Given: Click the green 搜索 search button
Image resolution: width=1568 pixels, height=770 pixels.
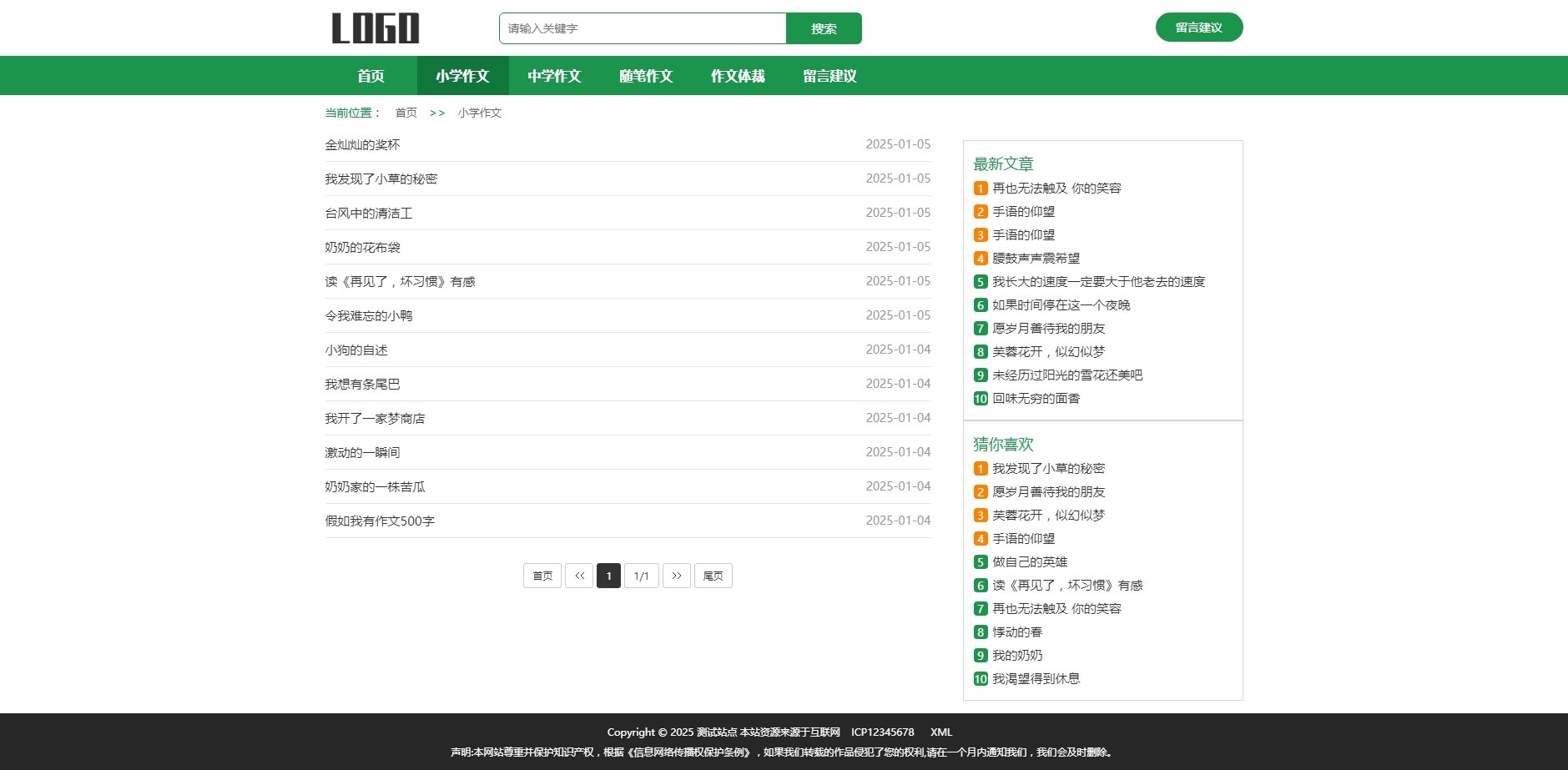Looking at the screenshot, I should point(823,28).
